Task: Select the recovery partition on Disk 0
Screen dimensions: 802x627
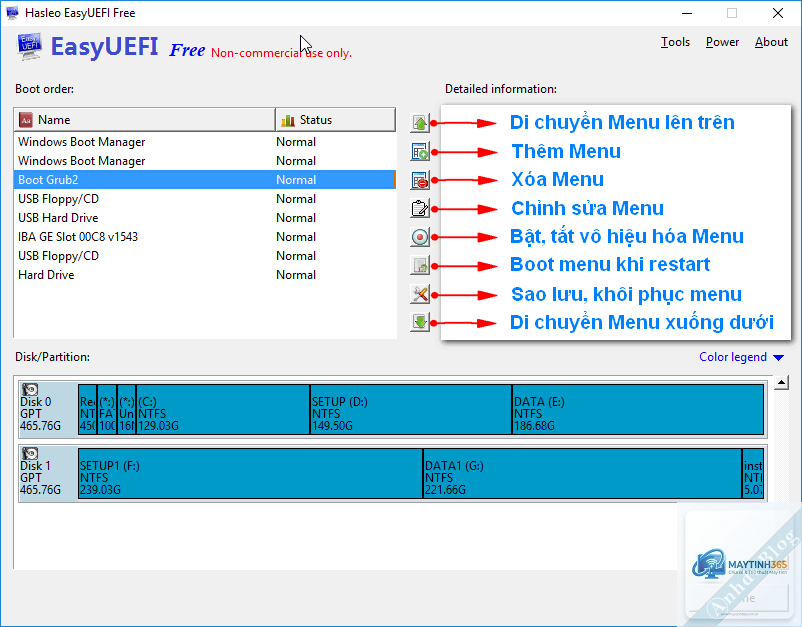Action: [87, 410]
